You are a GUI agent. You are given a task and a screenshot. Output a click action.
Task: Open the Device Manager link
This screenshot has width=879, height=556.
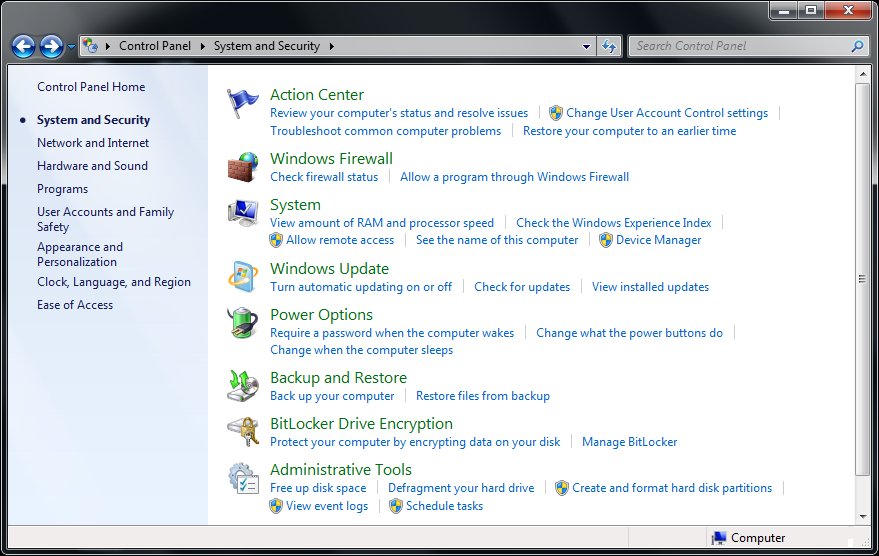(658, 240)
